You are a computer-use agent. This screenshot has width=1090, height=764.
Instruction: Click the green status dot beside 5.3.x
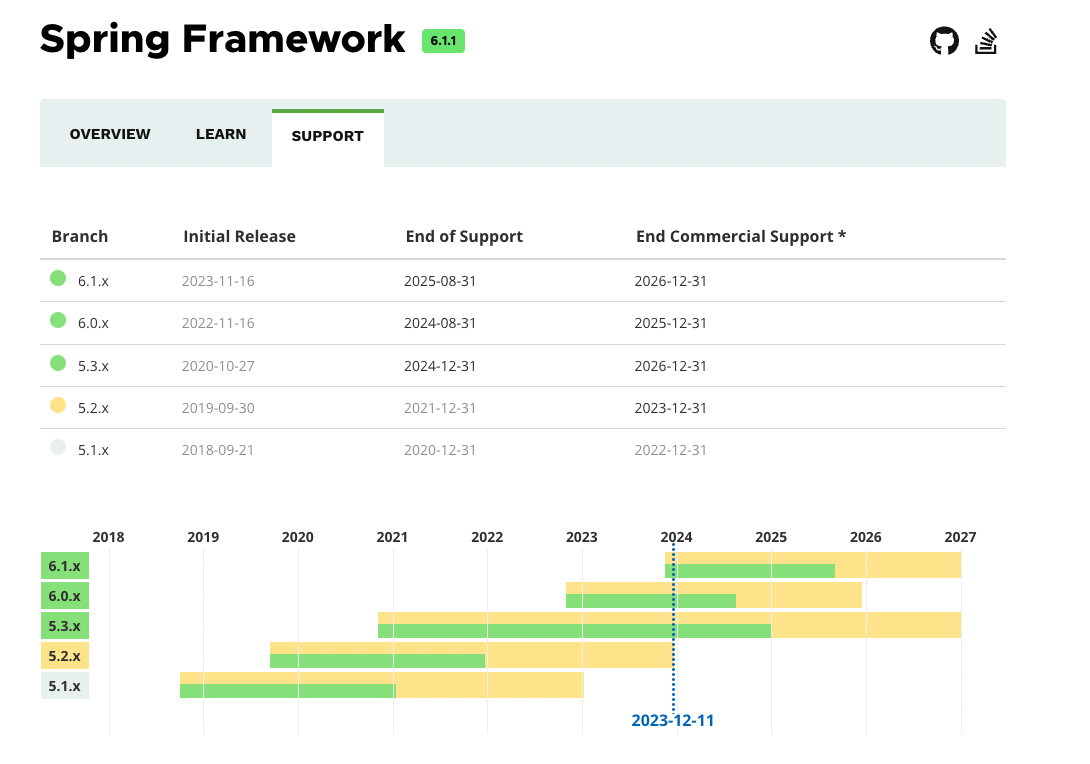57,363
